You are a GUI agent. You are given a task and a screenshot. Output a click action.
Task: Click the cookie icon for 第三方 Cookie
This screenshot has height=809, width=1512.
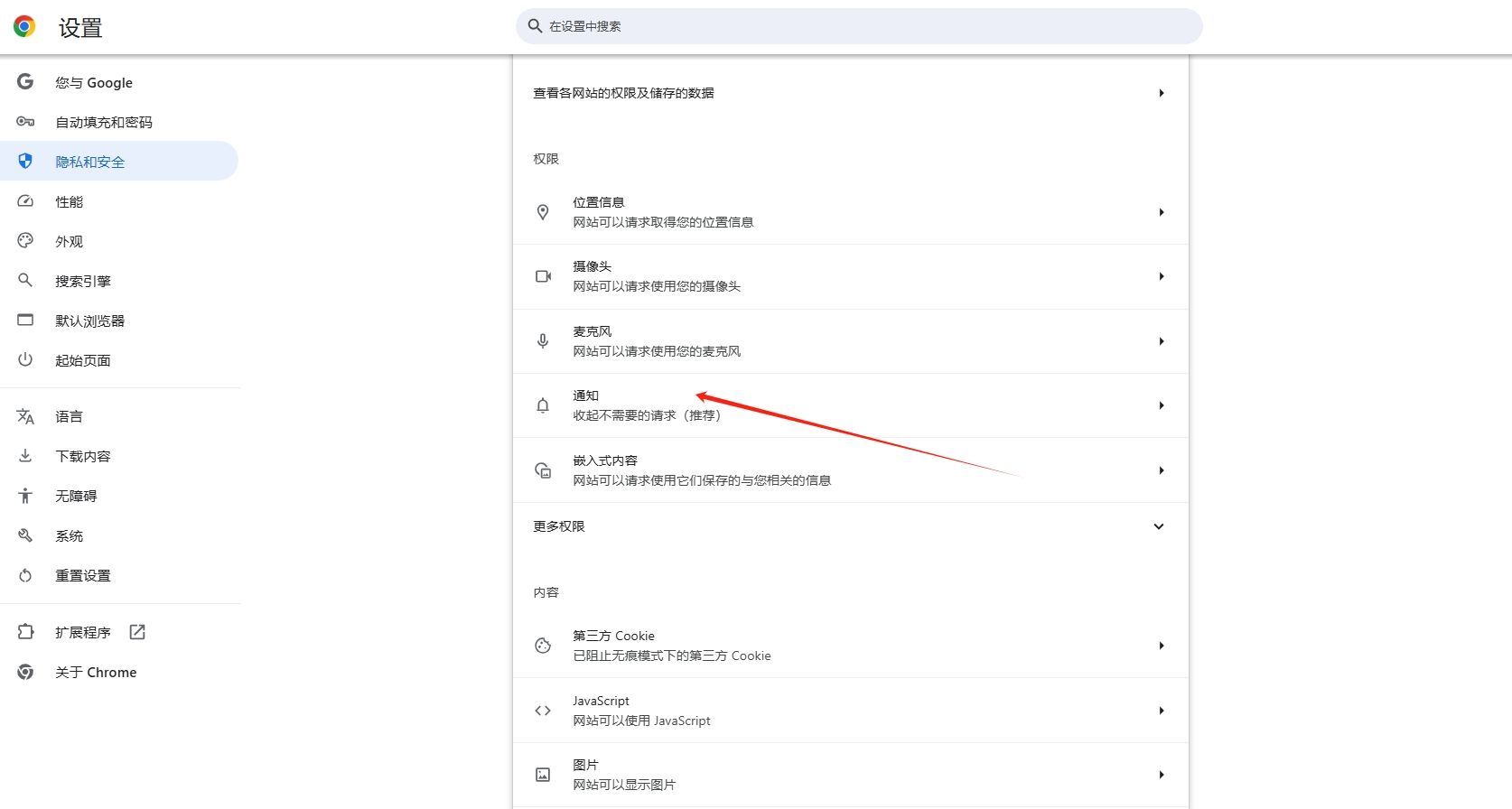click(543, 646)
